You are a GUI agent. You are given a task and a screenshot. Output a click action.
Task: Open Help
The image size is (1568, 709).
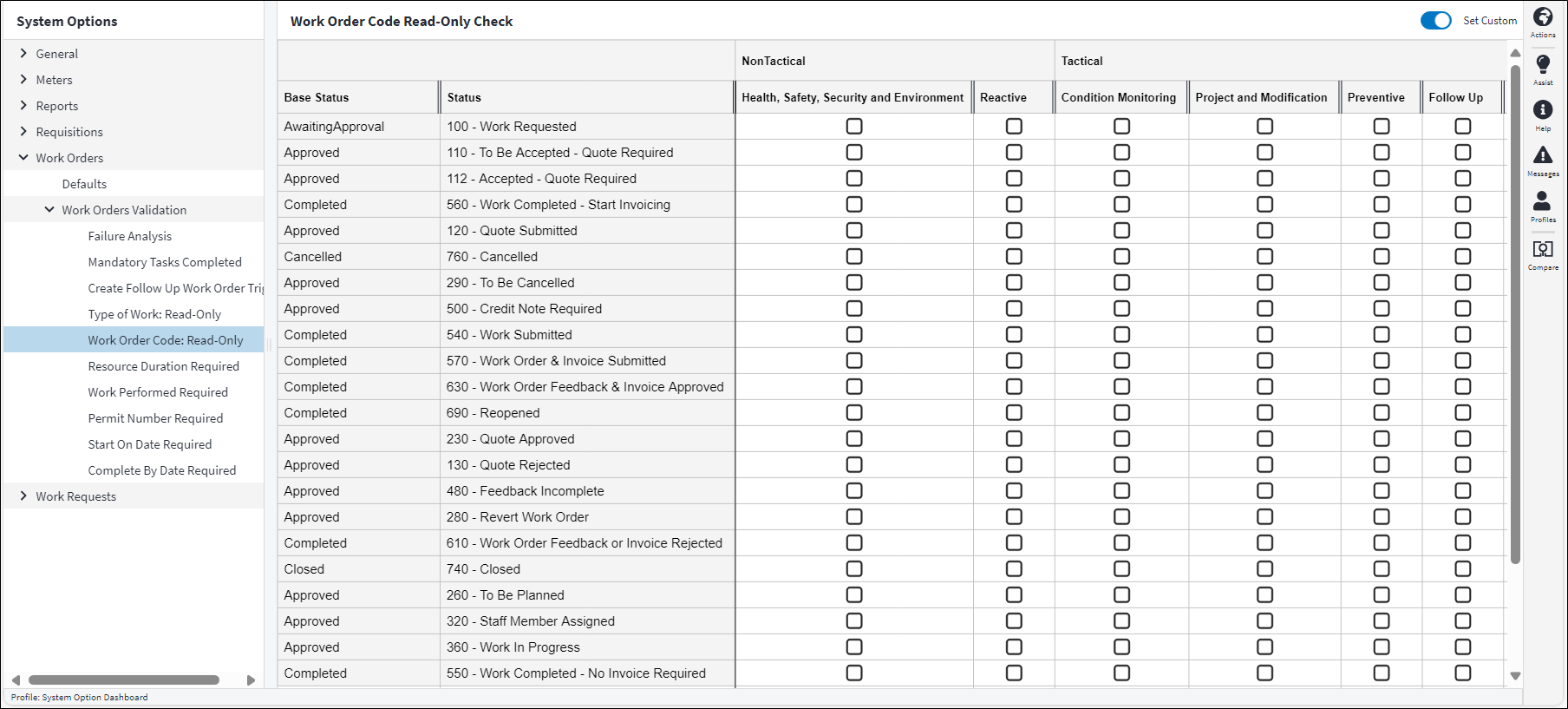pos(1543,114)
